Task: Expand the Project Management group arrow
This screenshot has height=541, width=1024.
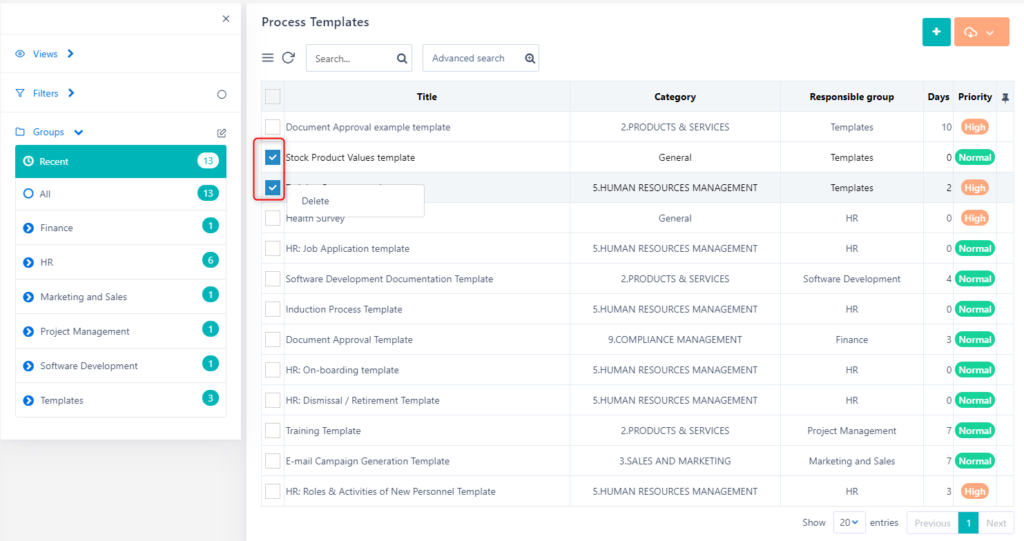Action: coord(28,332)
